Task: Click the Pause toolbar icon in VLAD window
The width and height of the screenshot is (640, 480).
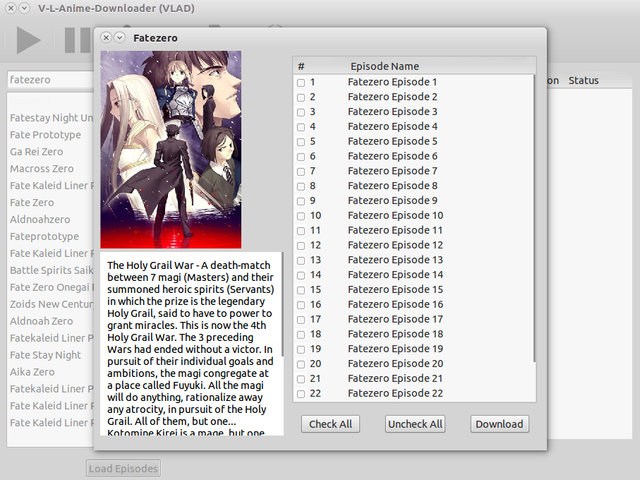Action: [78, 40]
